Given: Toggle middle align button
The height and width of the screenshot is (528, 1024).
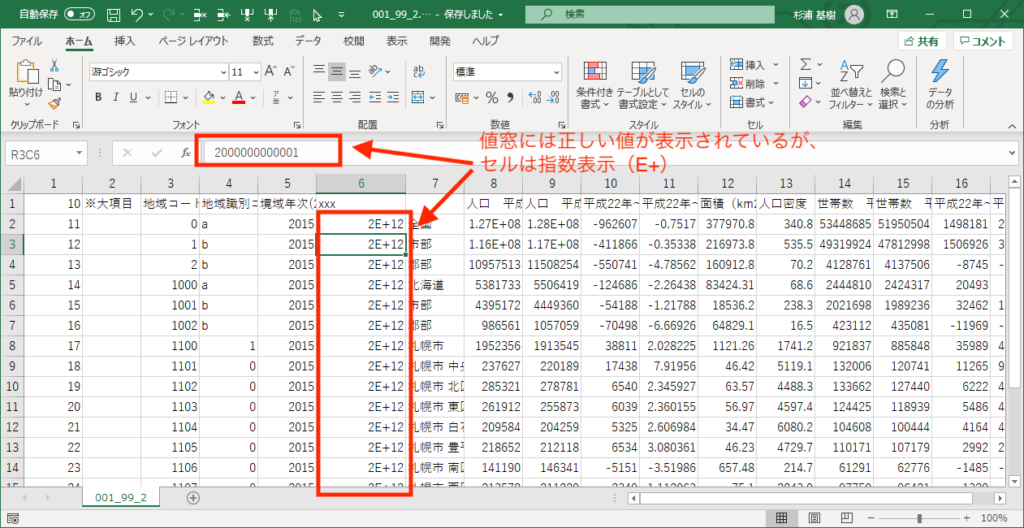Looking at the screenshot, I should tap(336, 71).
